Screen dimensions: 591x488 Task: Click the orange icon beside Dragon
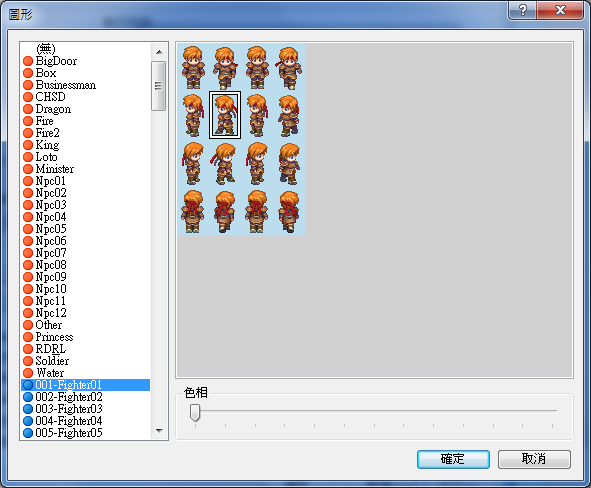(x=28, y=109)
